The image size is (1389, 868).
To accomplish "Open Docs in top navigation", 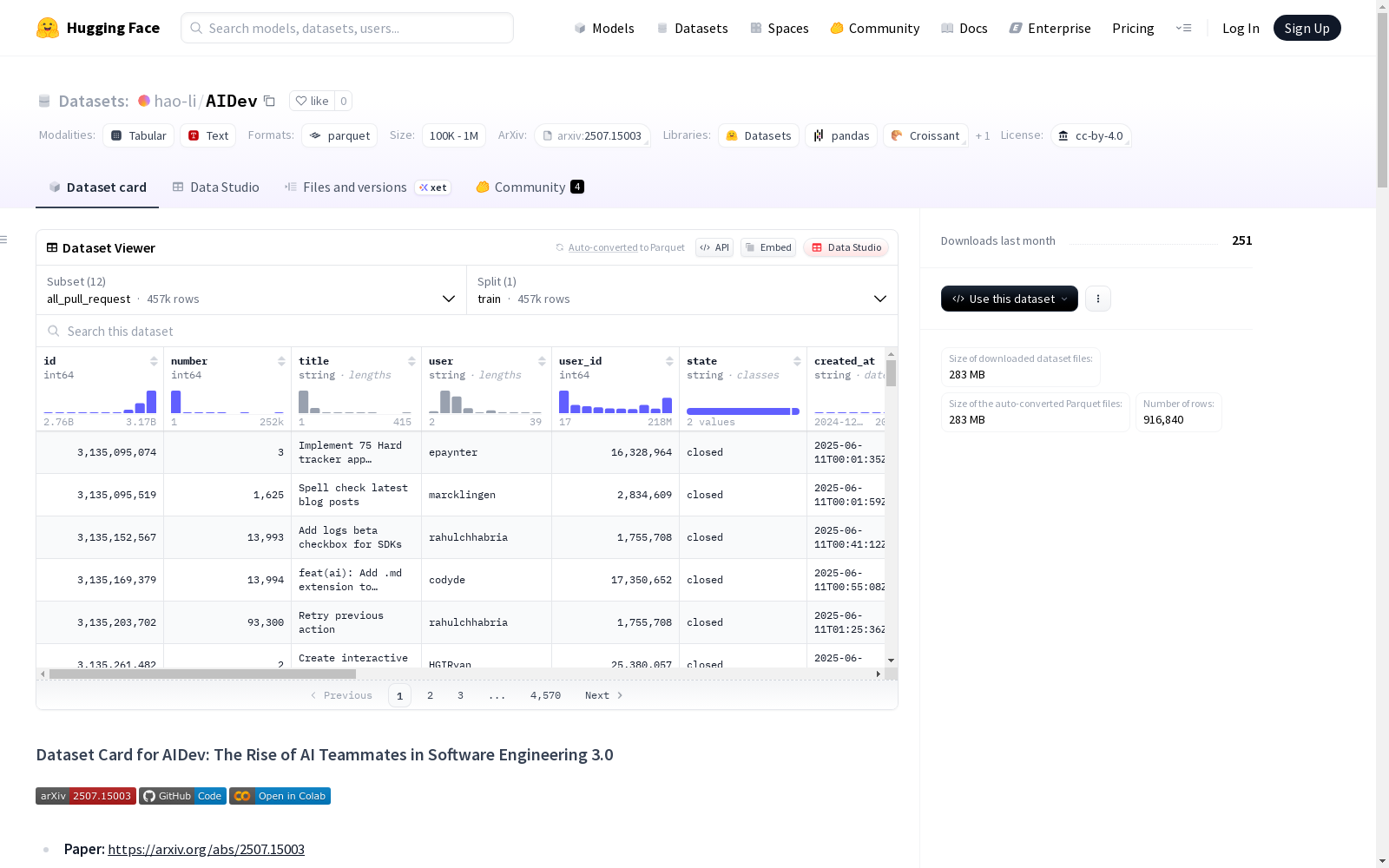I will coord(964,28).
